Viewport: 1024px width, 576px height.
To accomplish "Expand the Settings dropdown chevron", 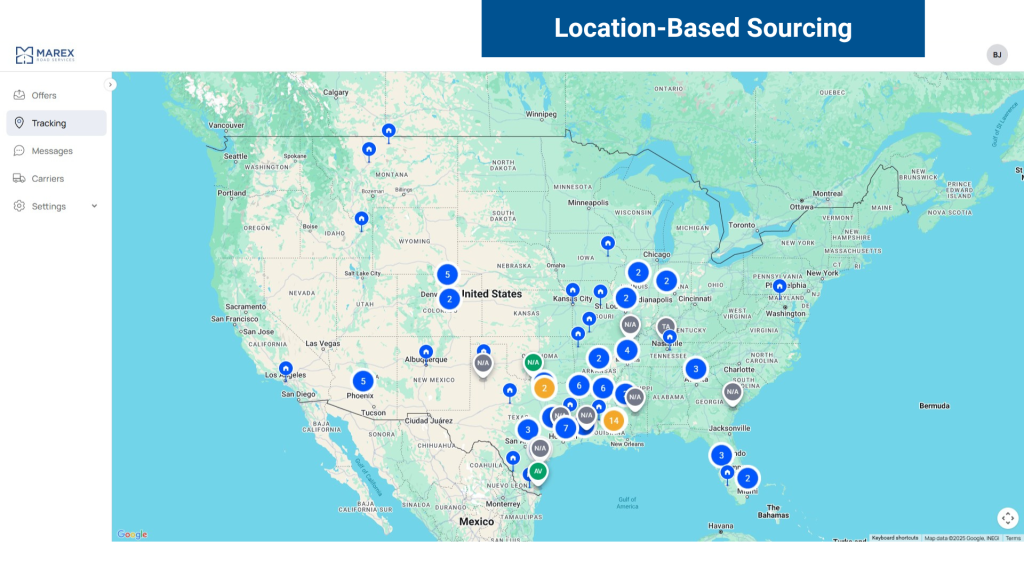I will click(x=95, y=206).
